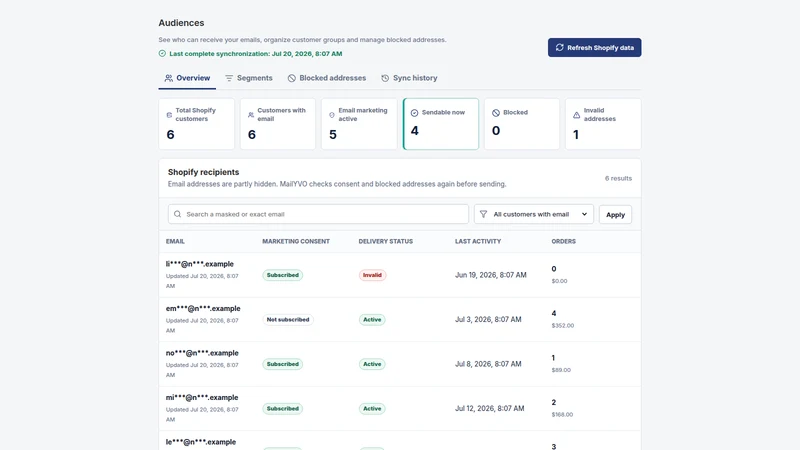Click the Sync history clock icon
This screenshot has width=800, height=450.
(385, 78)
